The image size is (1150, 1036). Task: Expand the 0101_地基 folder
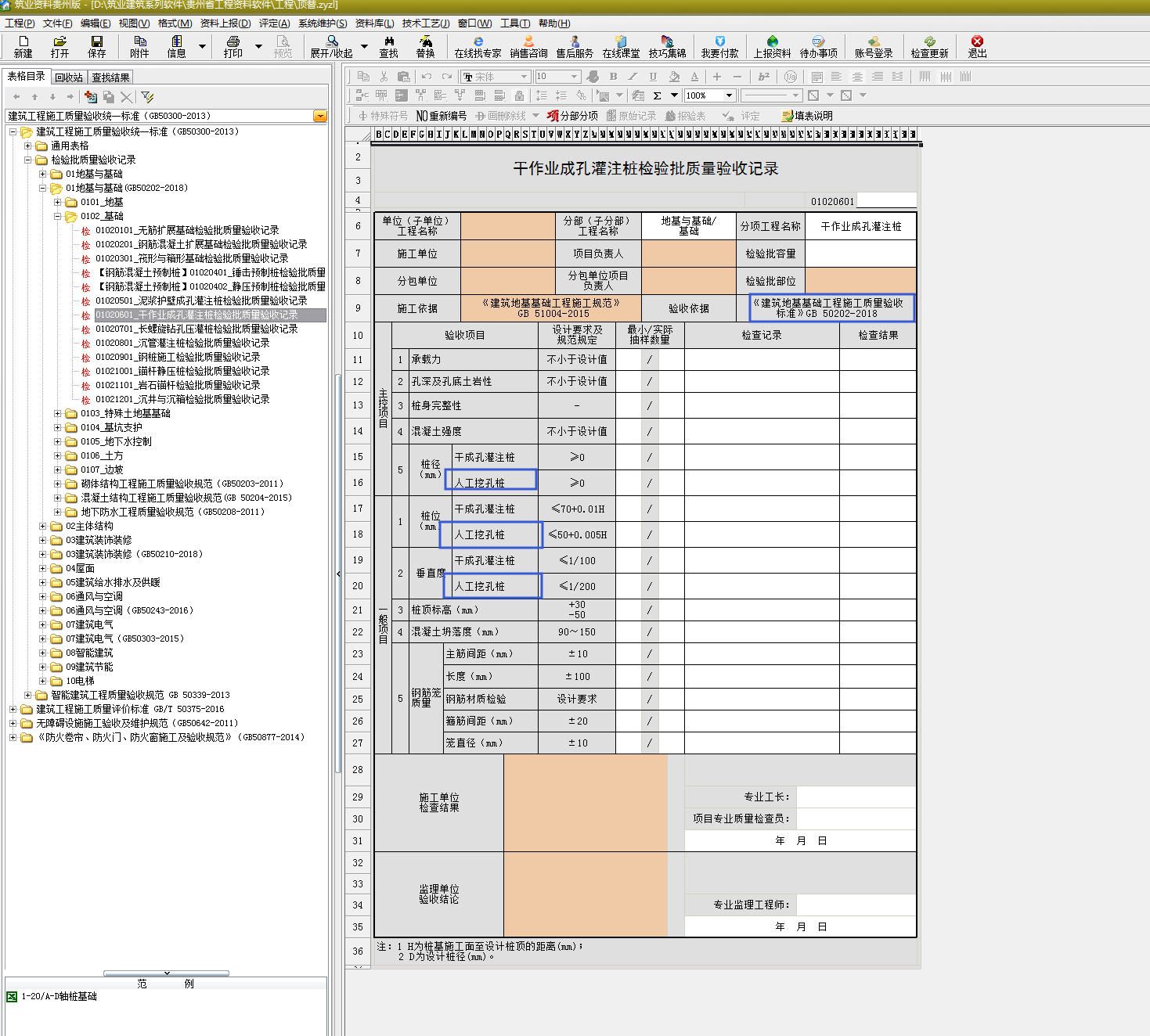pos(57,202)
